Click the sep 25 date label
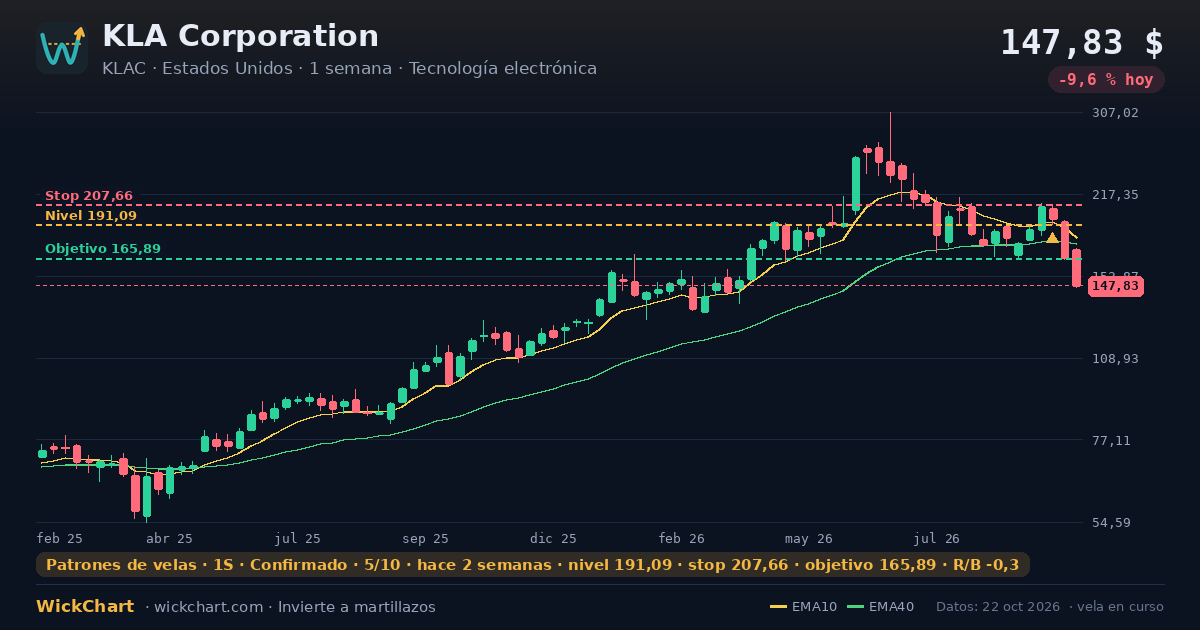The height and width of the screenshot is (630, 1200). 425,538
